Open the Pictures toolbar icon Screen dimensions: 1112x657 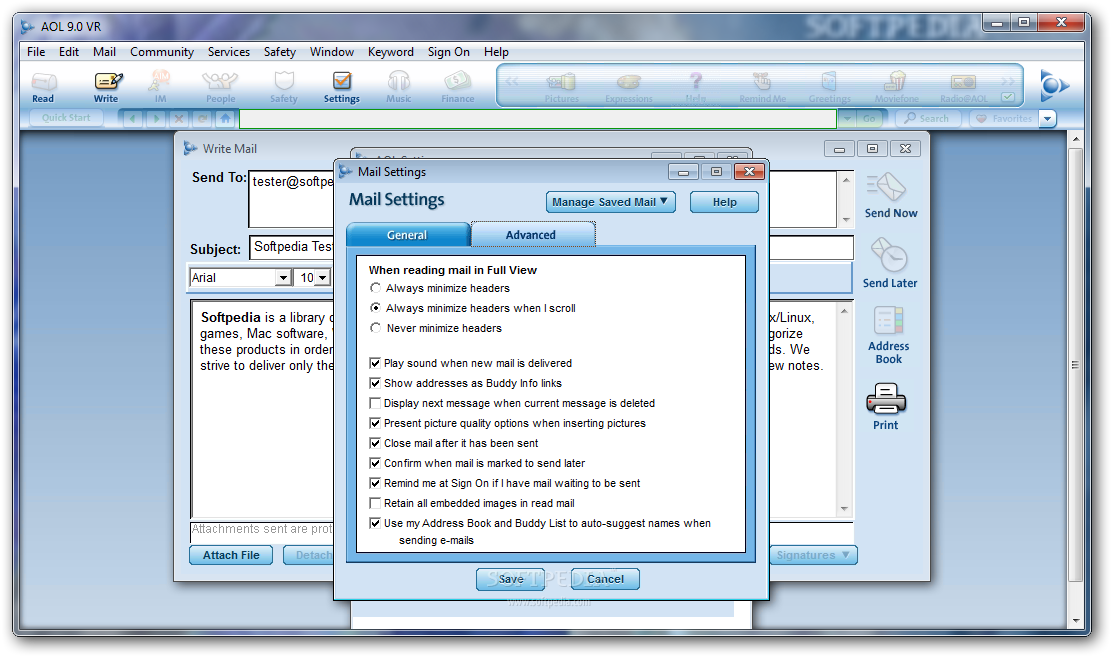tap(562, 87)
